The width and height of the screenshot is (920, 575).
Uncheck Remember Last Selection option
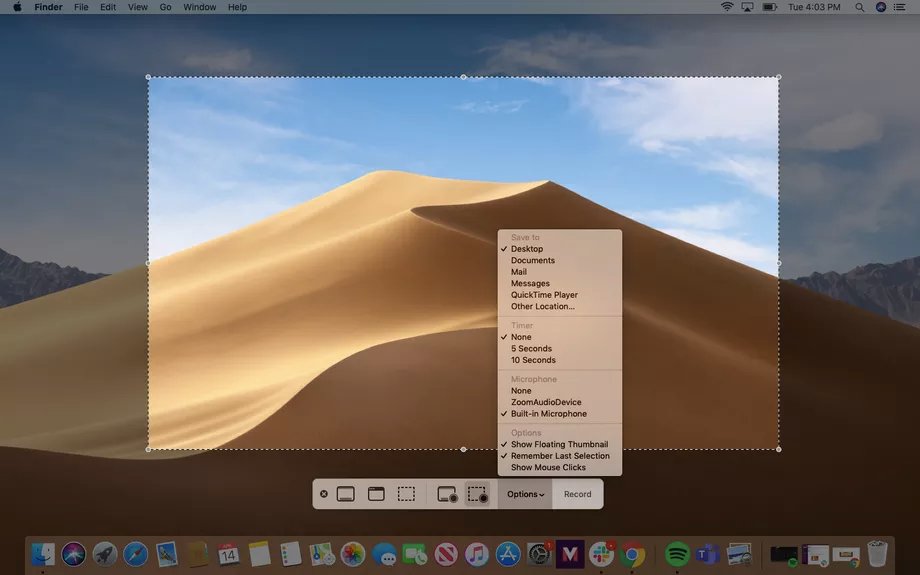coord(560,456)
